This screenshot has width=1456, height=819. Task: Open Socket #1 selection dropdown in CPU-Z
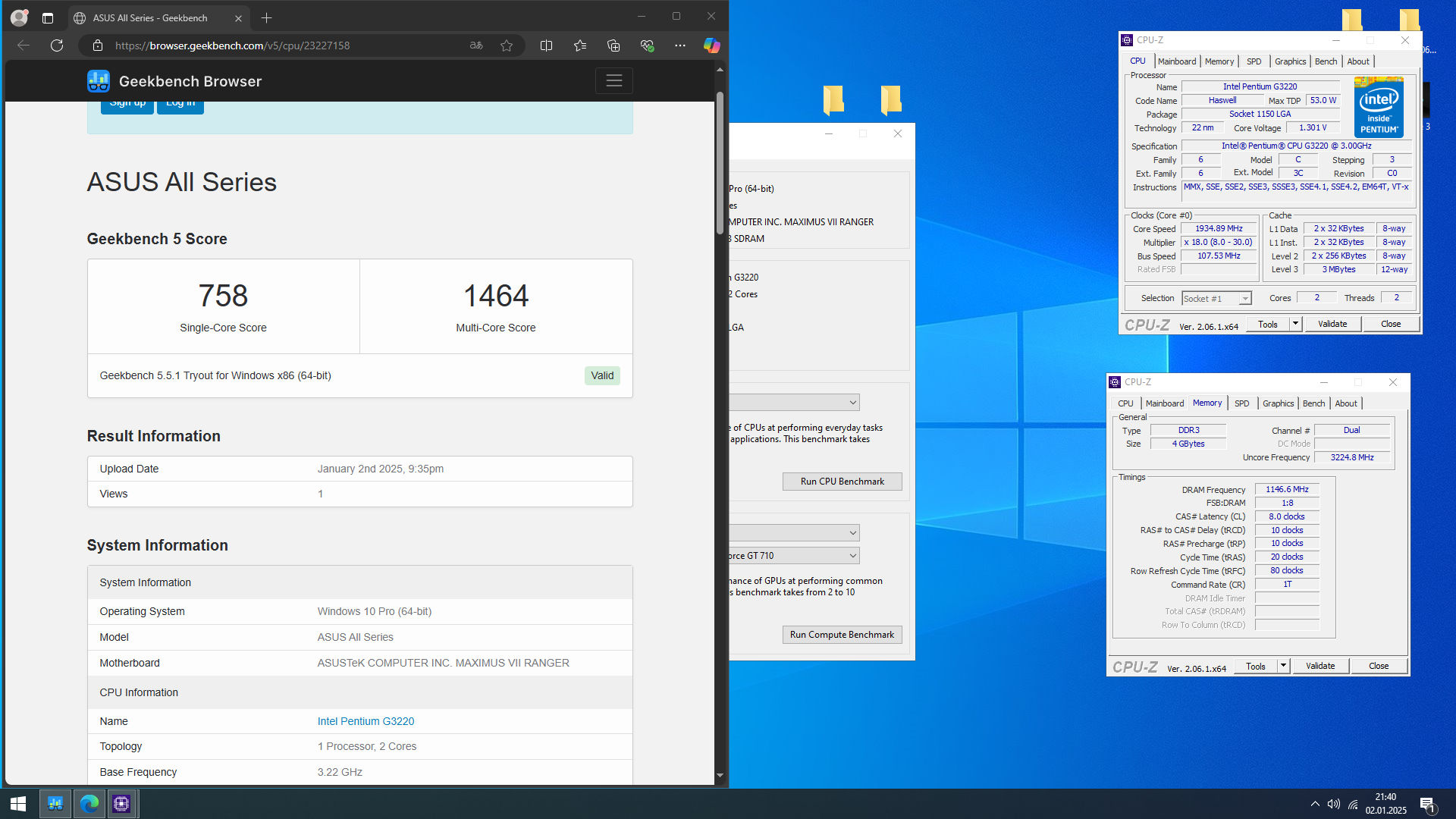click(1217, 299)
